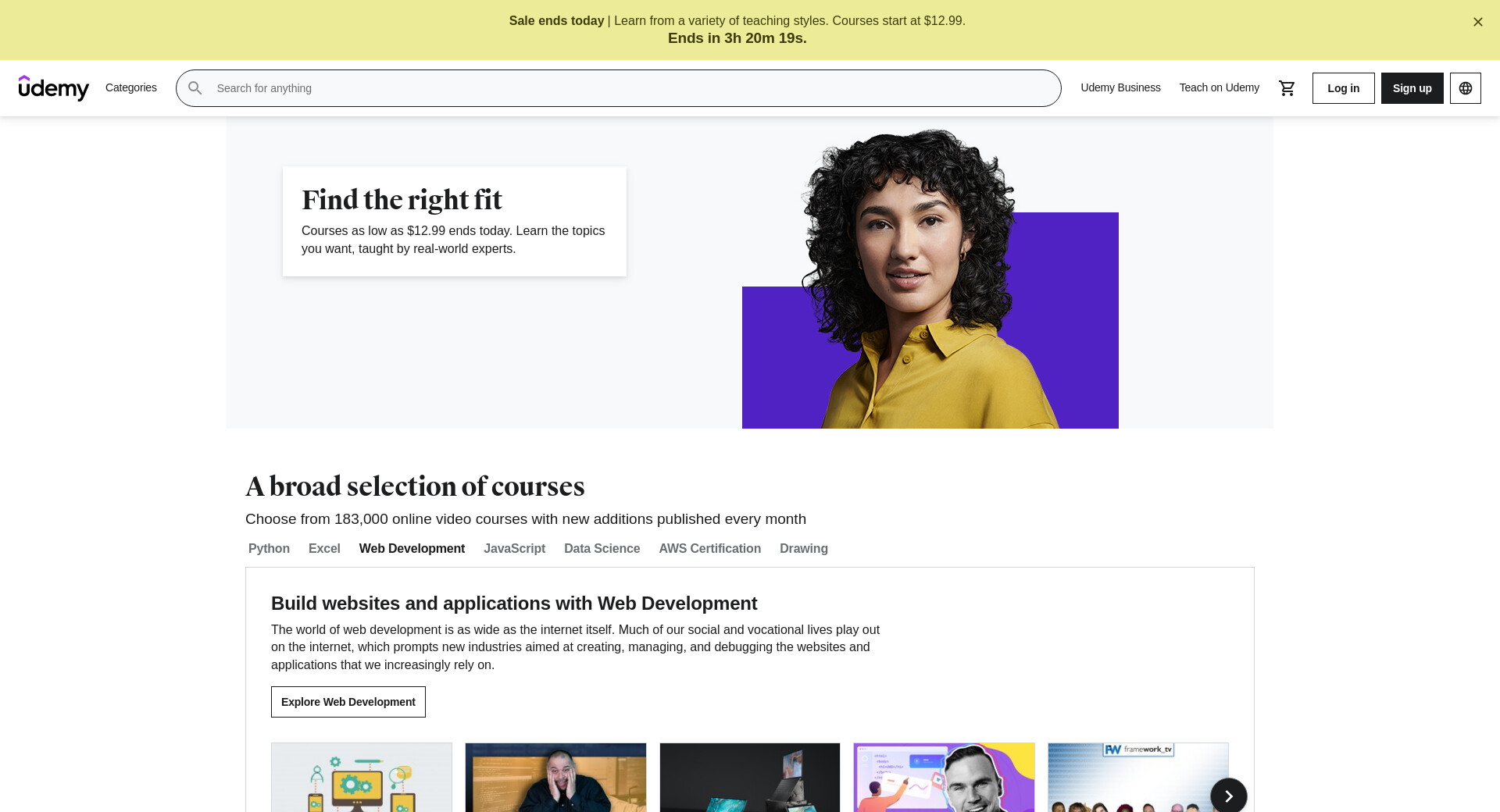This screenshot has width=1500, height=812.
Task: Switch to the JavaScript tab
Action: pyautogui.click(x=514, y=548)
